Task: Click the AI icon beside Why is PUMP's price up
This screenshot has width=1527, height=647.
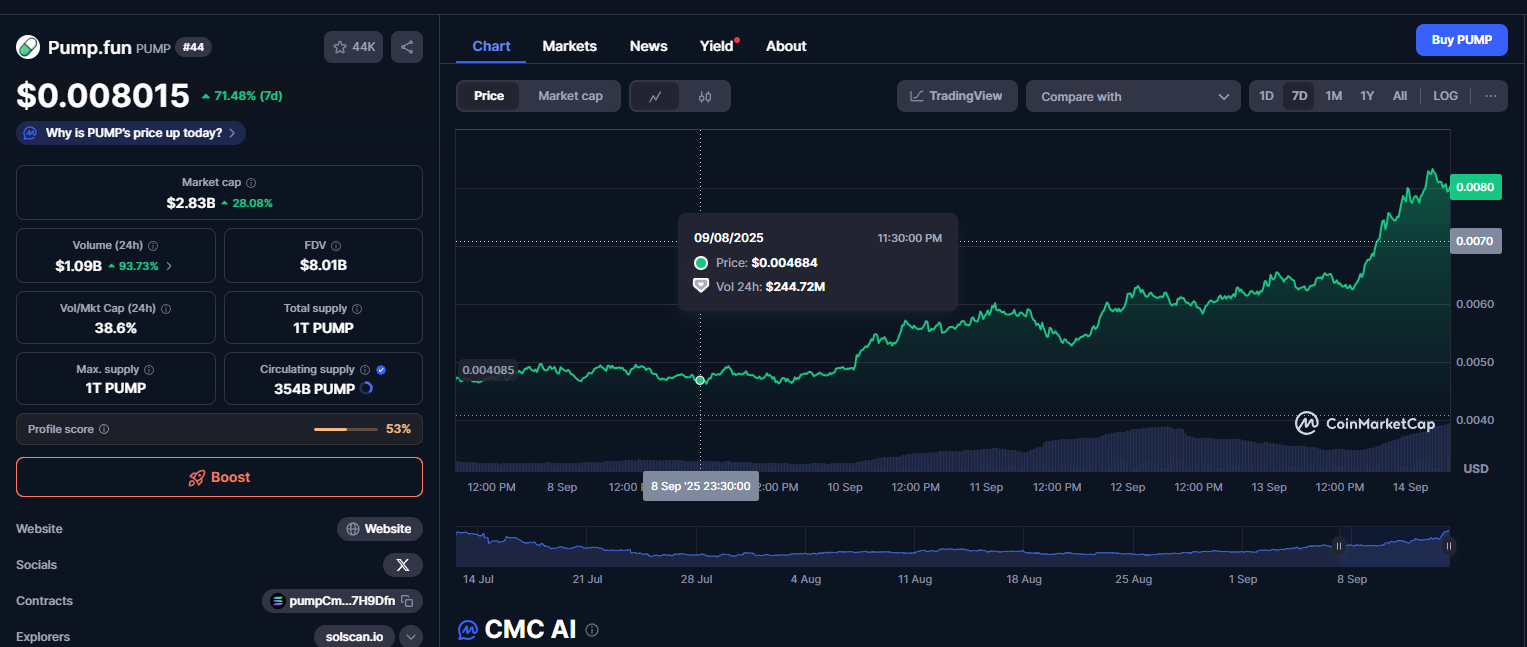Action: coord(30,133)
